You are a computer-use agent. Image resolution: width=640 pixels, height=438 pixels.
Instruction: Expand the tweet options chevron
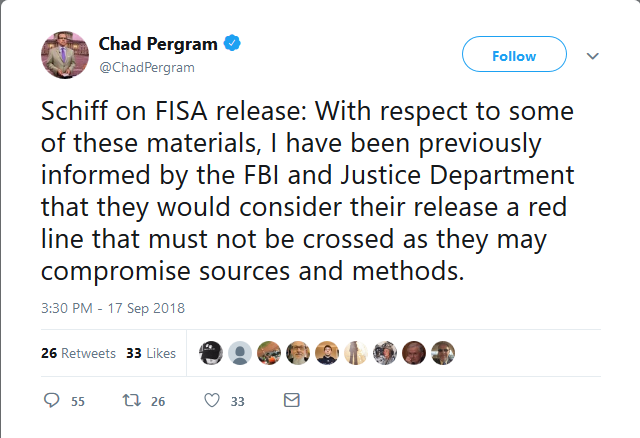[x=593, y=56]
